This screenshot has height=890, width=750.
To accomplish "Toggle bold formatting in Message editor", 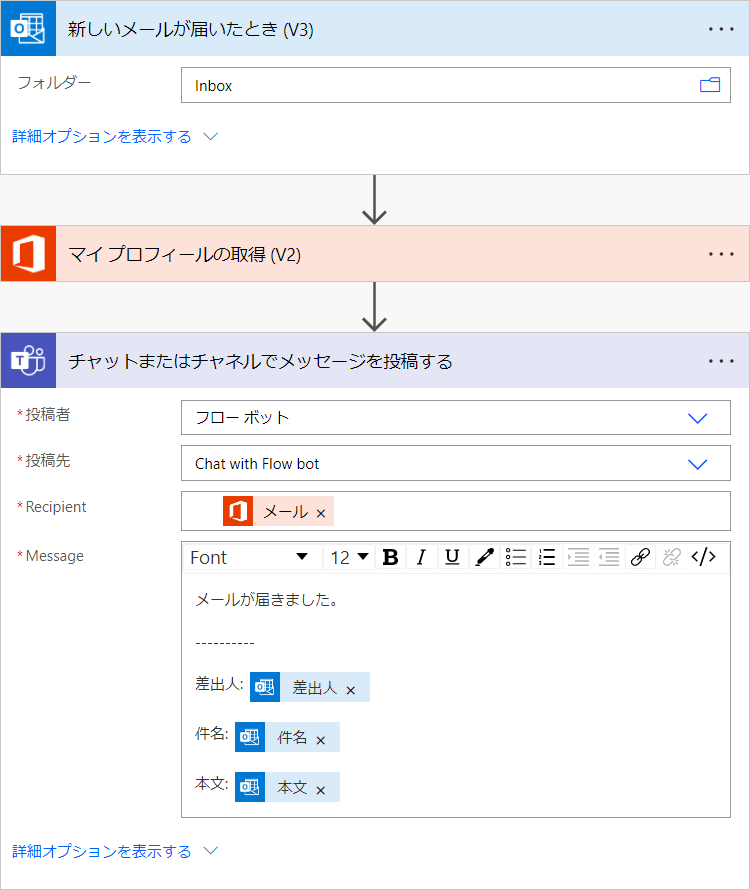I will pos(391,557).
